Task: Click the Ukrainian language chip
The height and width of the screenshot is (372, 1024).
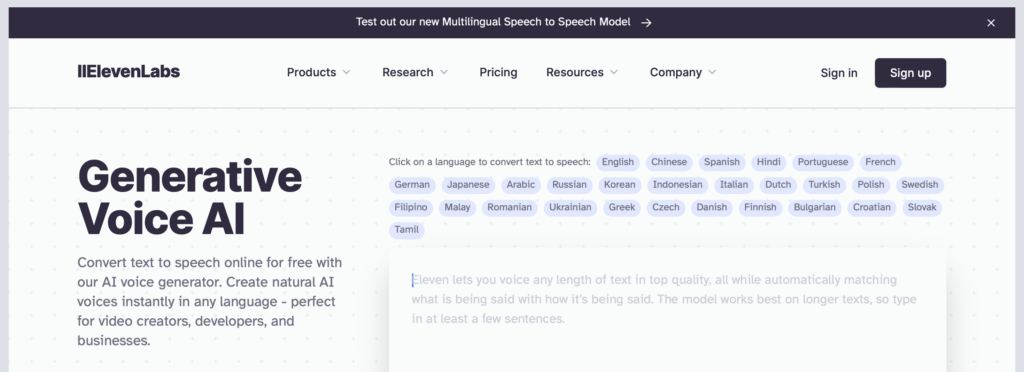Action: point(570,208)
